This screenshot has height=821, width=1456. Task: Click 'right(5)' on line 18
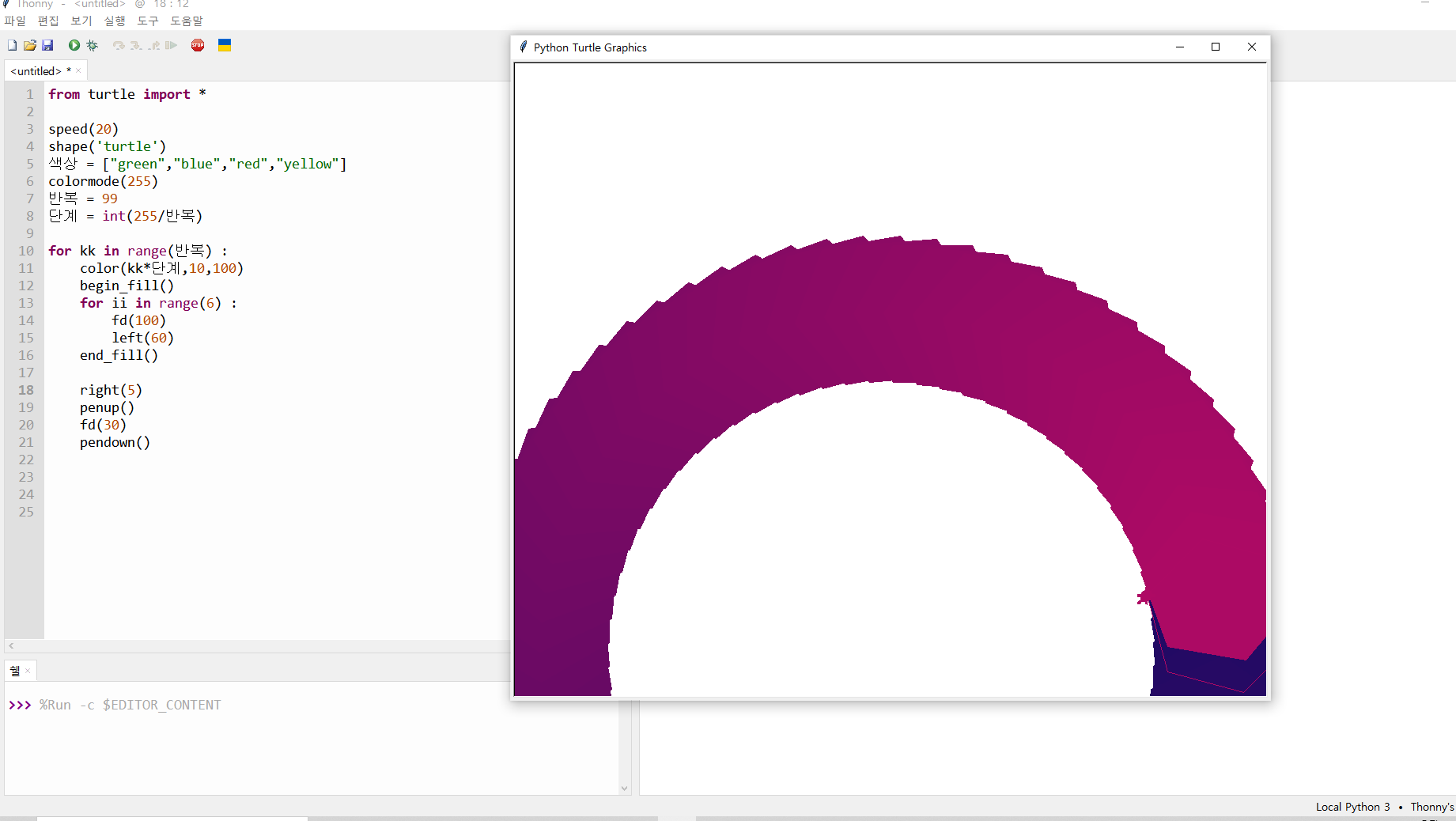112,390
